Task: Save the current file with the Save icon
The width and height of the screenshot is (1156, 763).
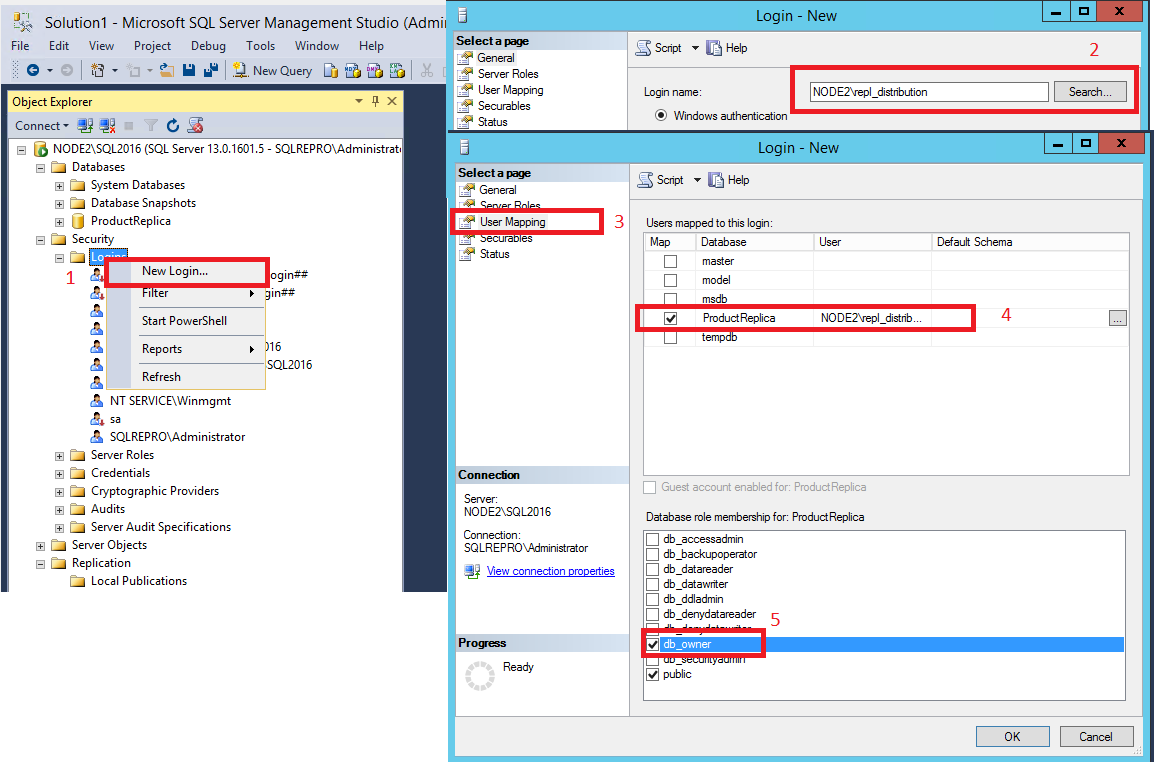Action: pos(190,70)
